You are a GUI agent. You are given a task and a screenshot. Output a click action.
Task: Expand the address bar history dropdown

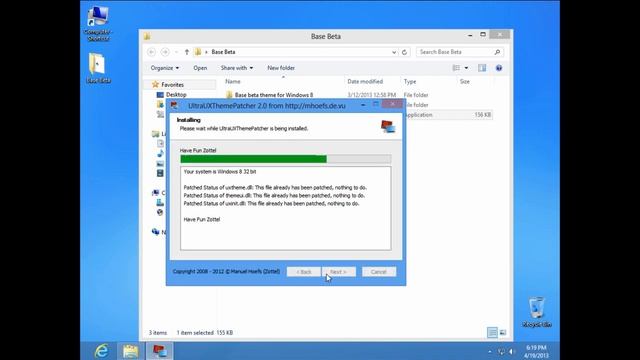pos(394,52)
